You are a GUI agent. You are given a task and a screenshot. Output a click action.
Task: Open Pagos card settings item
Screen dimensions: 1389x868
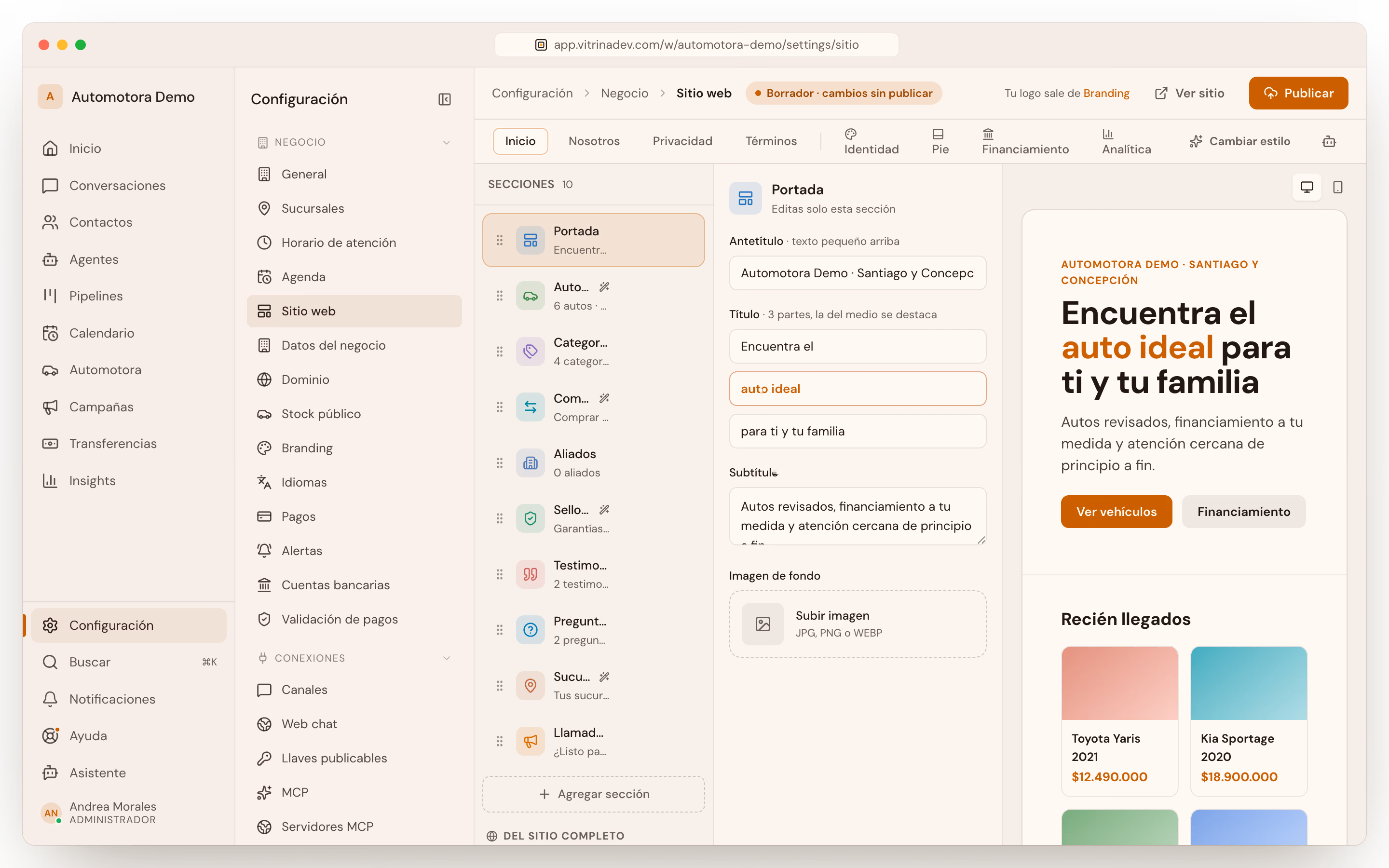pos(354,516)
